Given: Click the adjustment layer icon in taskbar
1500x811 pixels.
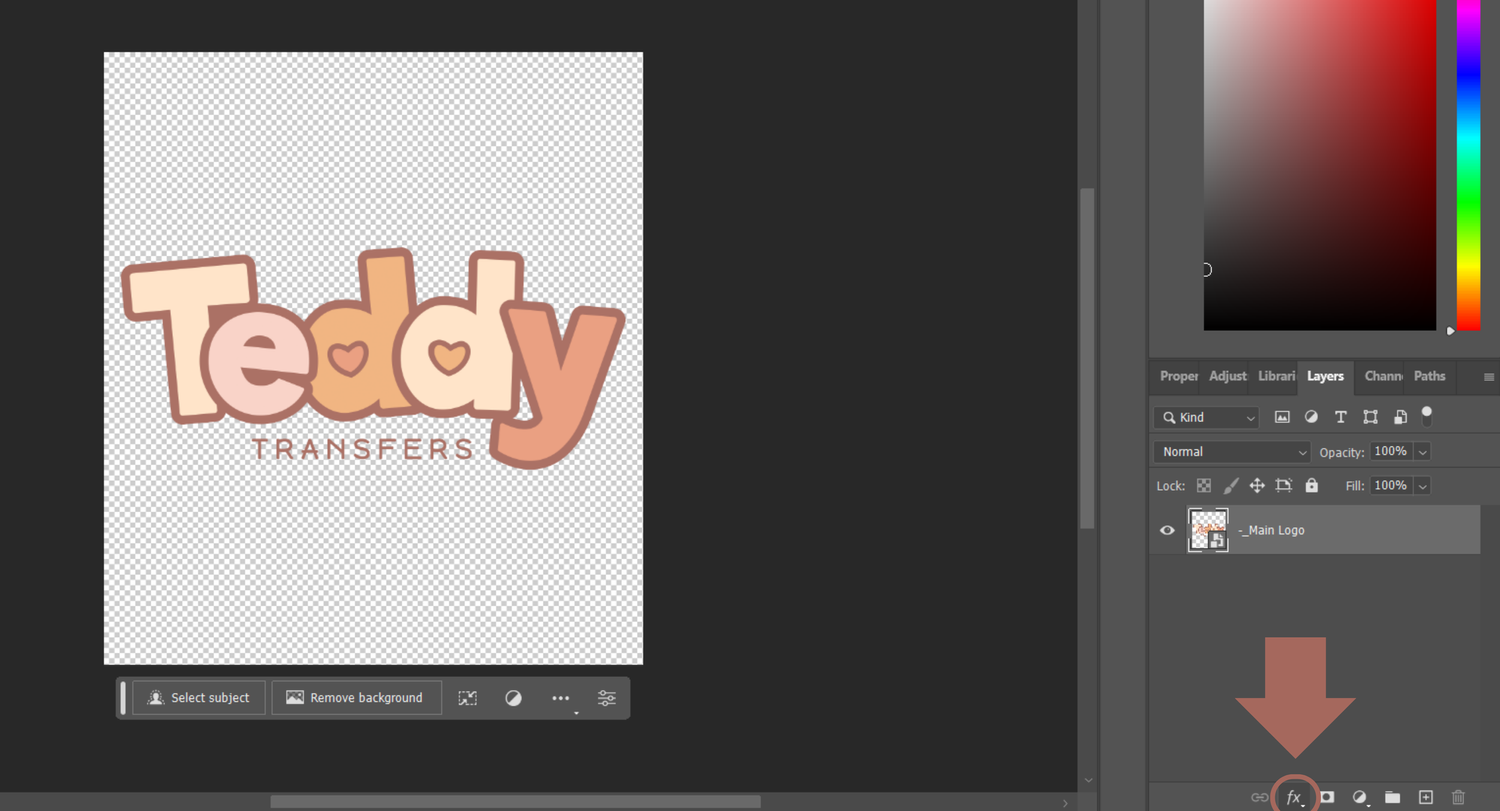Looking at the screenshot, I should pyautogui.click(x=513, y=698).
